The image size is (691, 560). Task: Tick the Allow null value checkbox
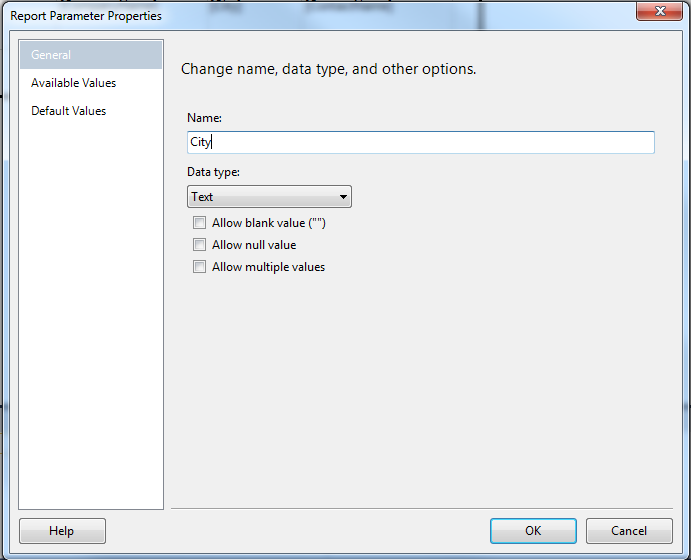tap(199, 245)
